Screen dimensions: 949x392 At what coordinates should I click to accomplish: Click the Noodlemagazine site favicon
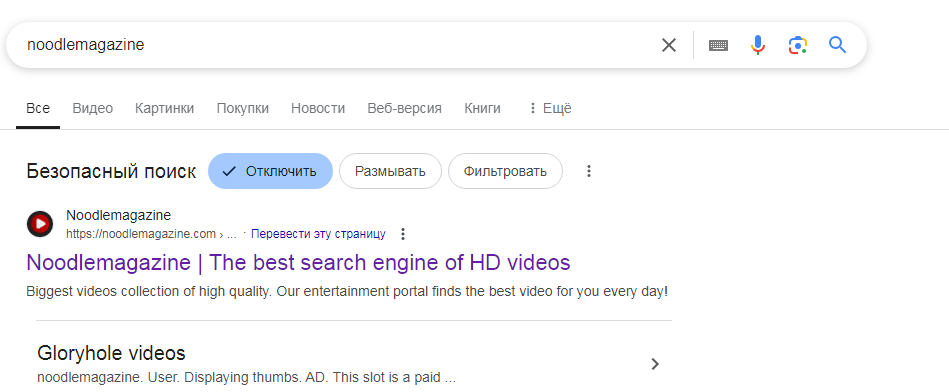[40, 224]
